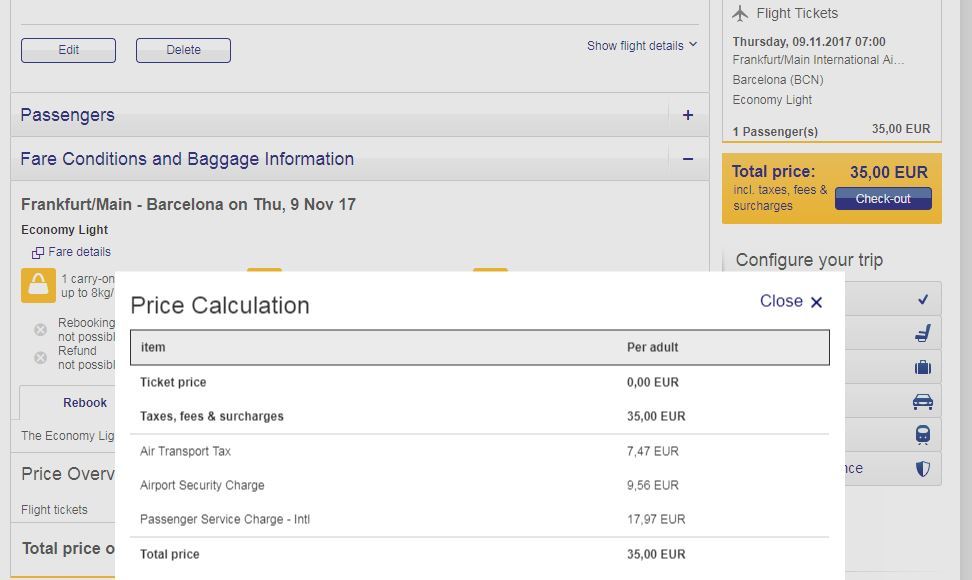Screen dimensions: 972x580
Task: Click the Fare details popup icon
Action: (38, 253)
